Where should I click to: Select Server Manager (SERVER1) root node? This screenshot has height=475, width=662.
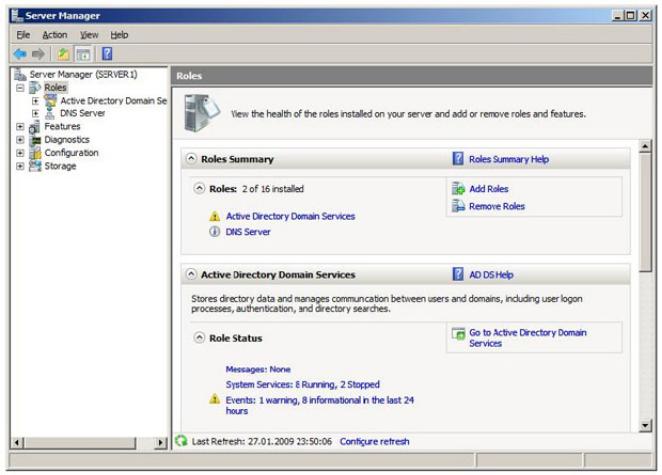point(83,75)
